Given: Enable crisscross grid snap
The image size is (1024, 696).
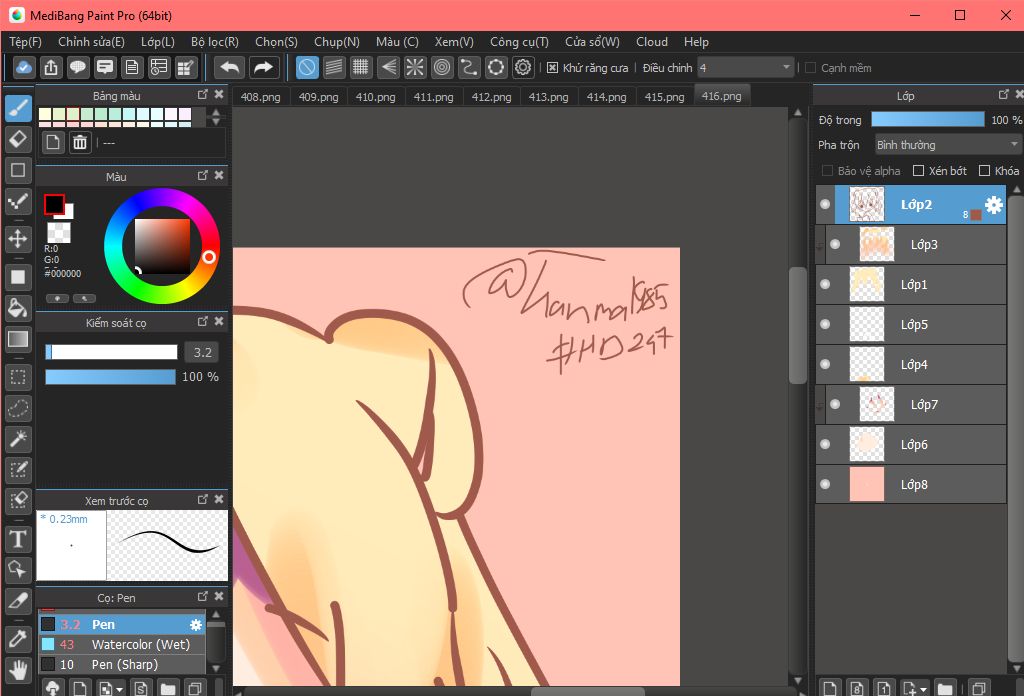Looking at the screenshot, I should [360, 67].
